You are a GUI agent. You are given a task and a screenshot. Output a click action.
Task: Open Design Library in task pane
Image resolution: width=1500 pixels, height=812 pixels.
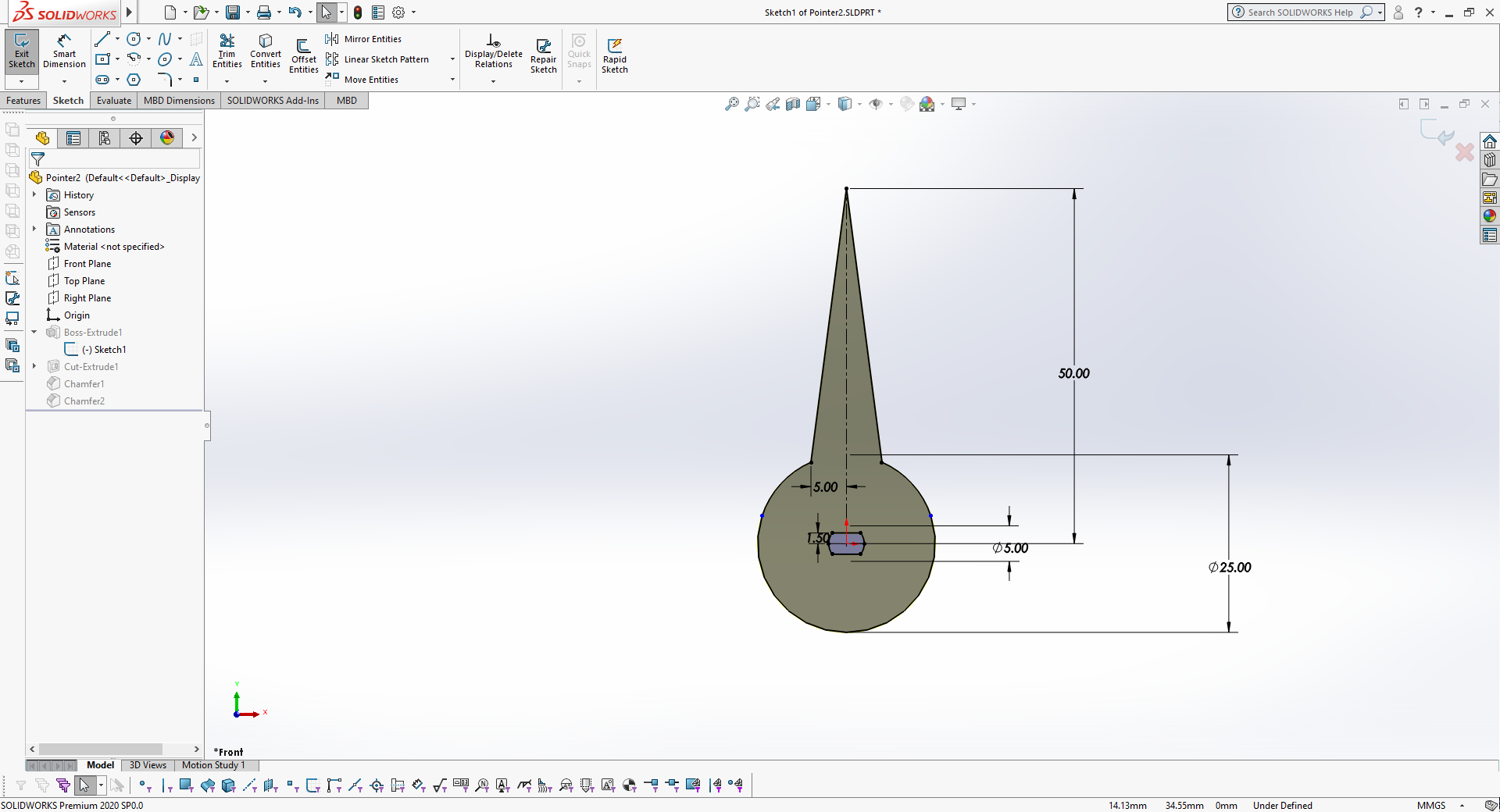[x=1490, y=160]
